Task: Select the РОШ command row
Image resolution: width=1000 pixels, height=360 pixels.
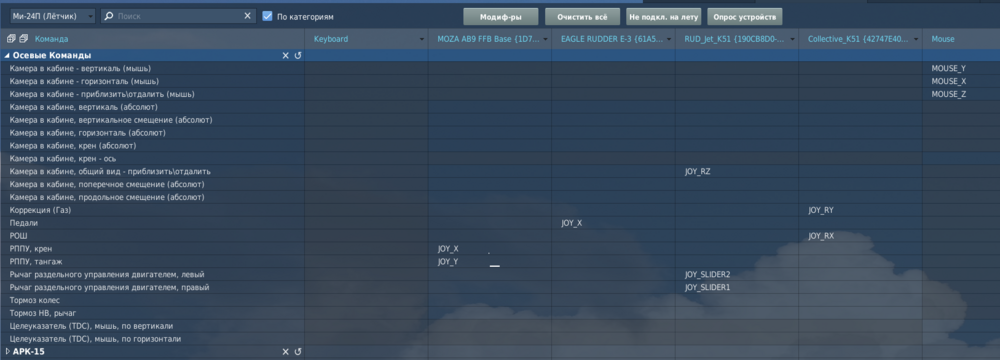Action: tap(152, 236)
